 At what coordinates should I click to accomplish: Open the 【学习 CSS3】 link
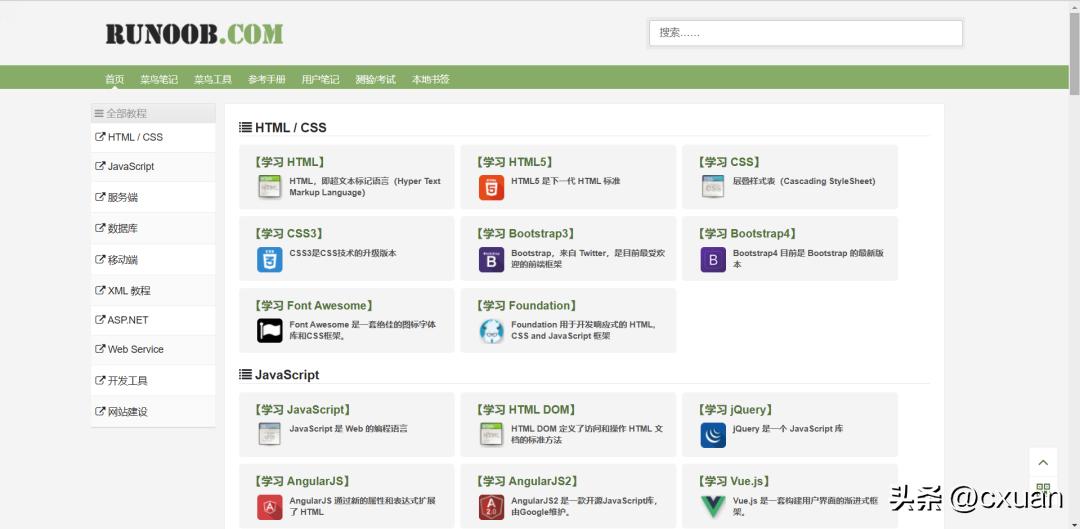tap(289, 234)
